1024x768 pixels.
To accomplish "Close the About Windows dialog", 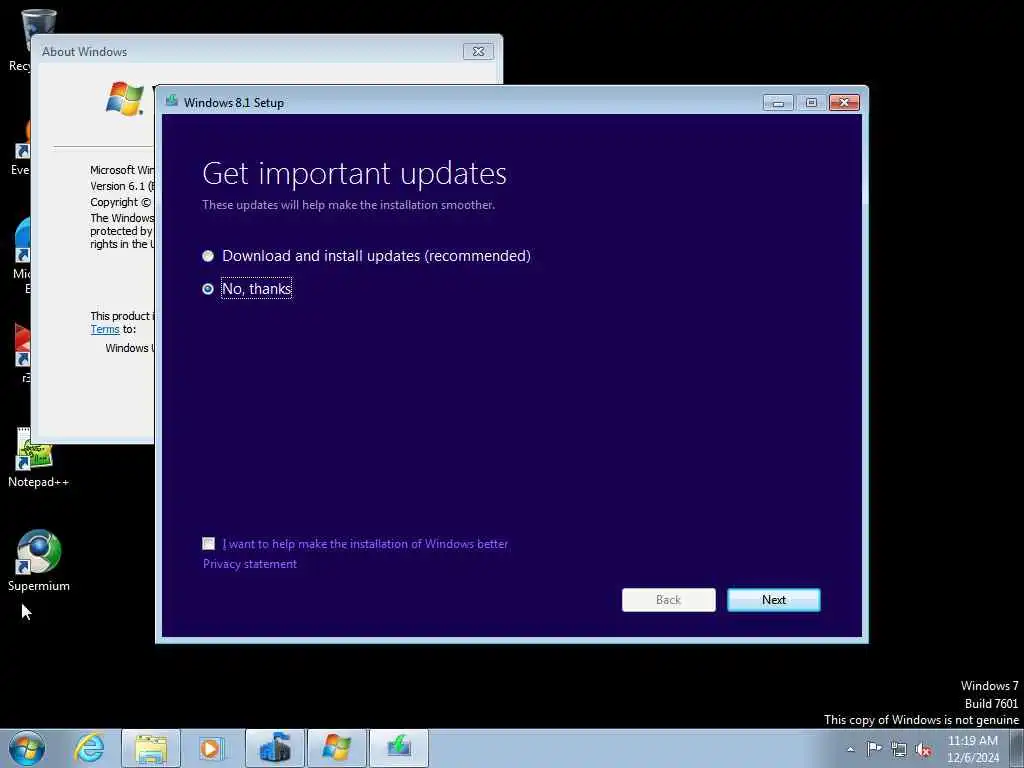I will point(478,52).
